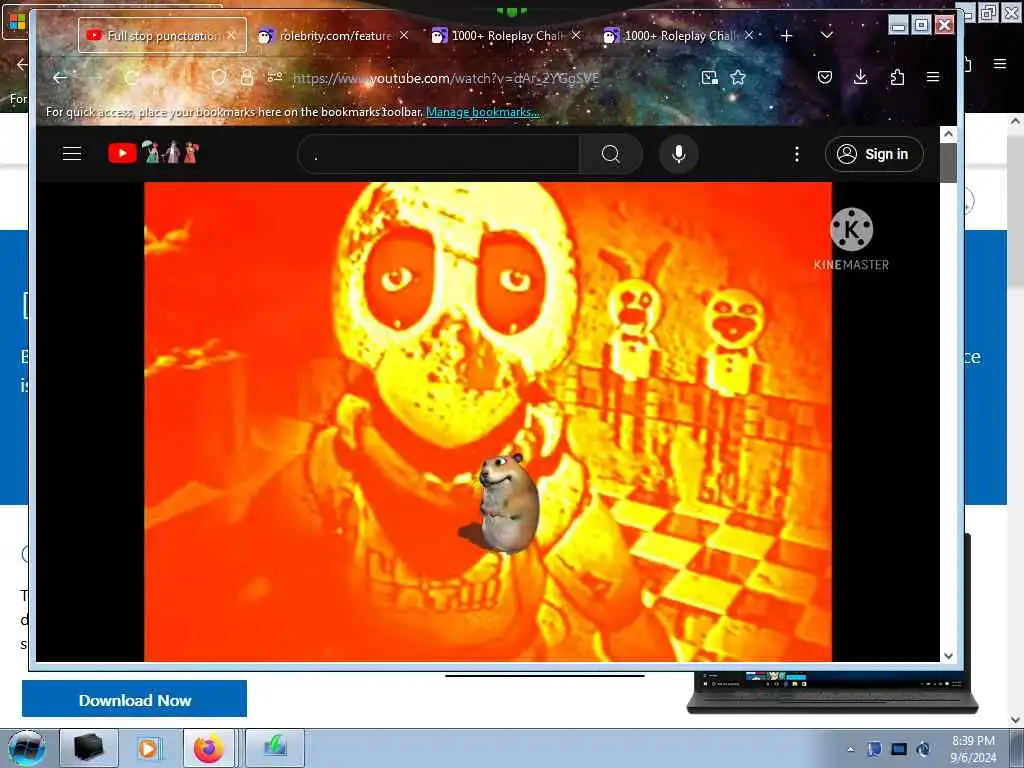The width and height of the screenshot is (1024, 768).
Task: Click the Download Now button in the background window
Action: coord(135,700)
